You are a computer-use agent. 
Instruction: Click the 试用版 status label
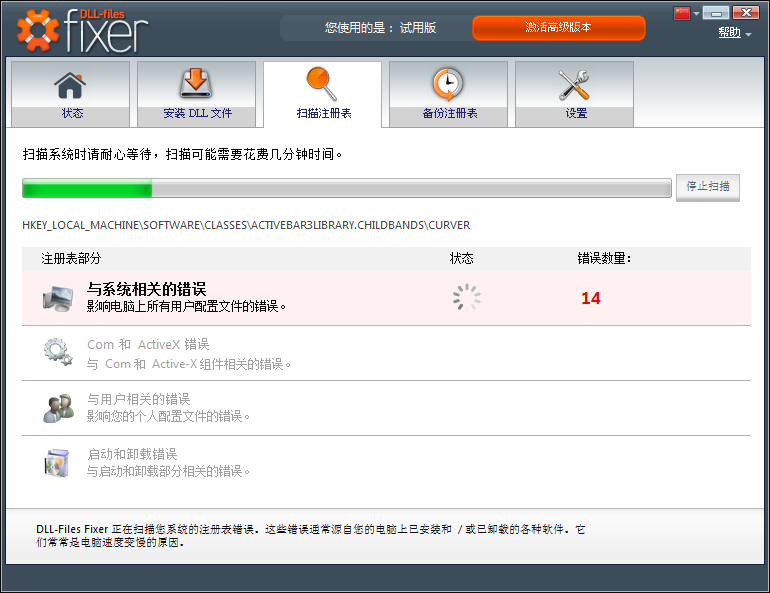coord(418,28)
